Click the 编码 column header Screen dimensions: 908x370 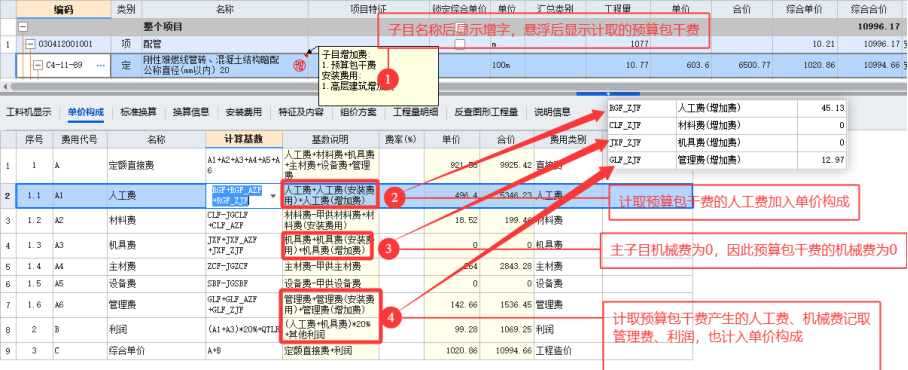(64, 9)
